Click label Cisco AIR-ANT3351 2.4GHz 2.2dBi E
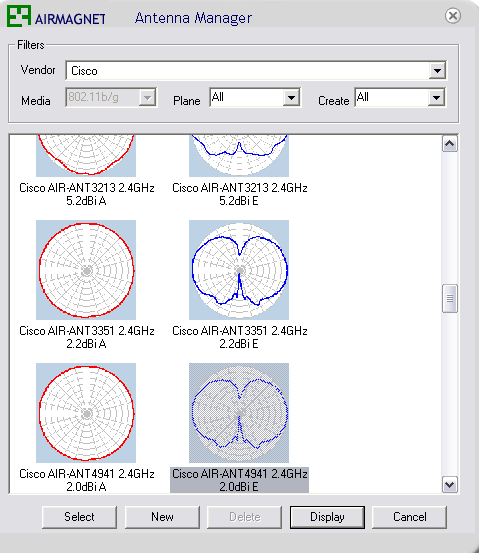Viewport: 479px width, 553px height. [240, 337]
